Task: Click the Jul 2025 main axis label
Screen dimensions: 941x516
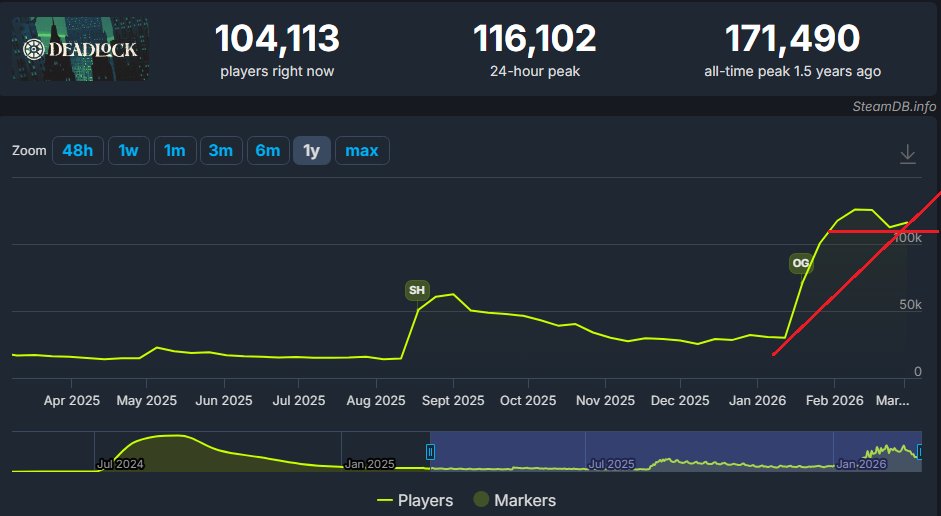Action: pyautogui.click(x=299, y=400)
